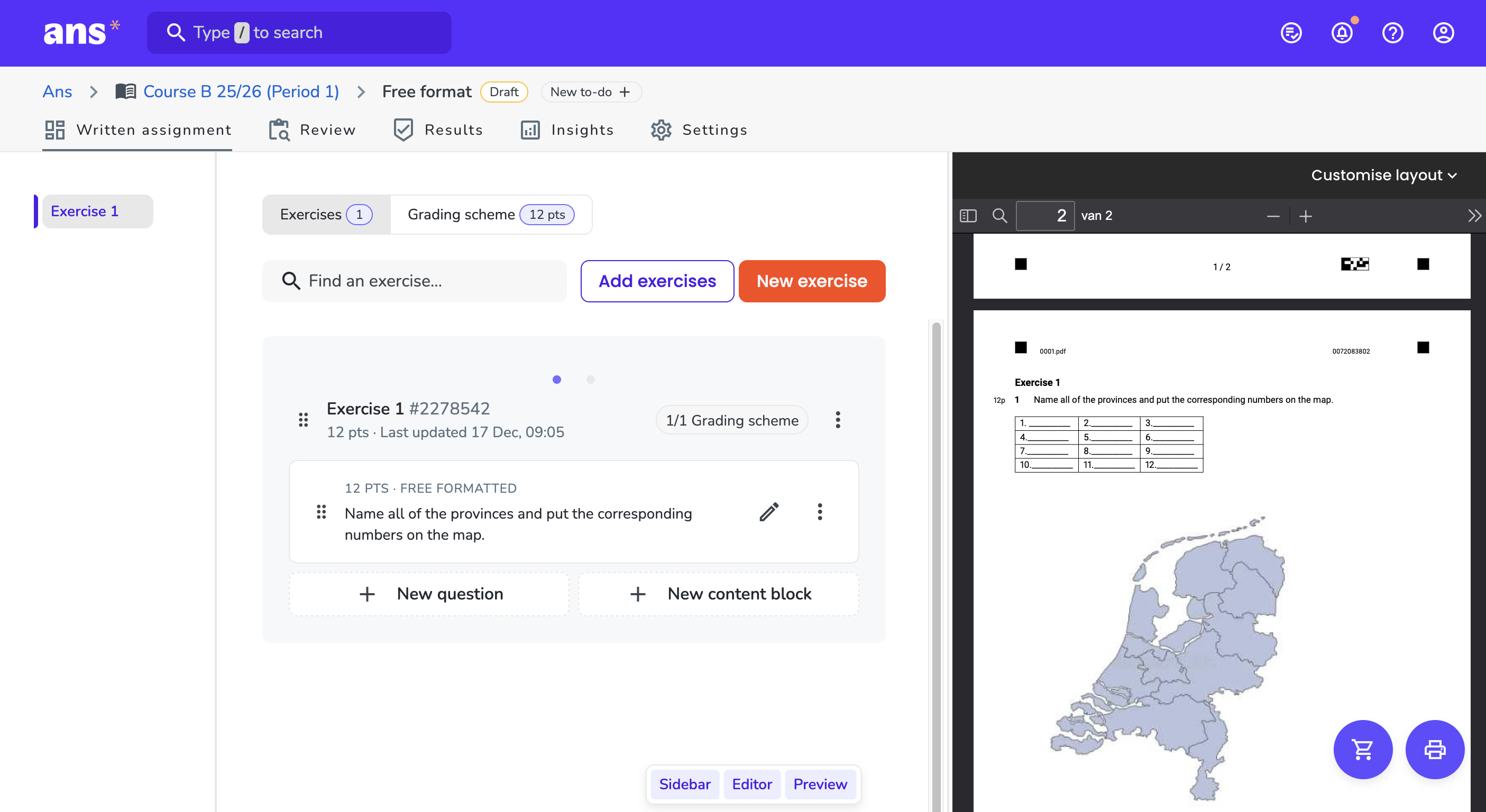Image resolution: width=1486 pixels, height=812 pixels.
Task: Click the shopping cart floating button
Action: tap(1363, 749)
